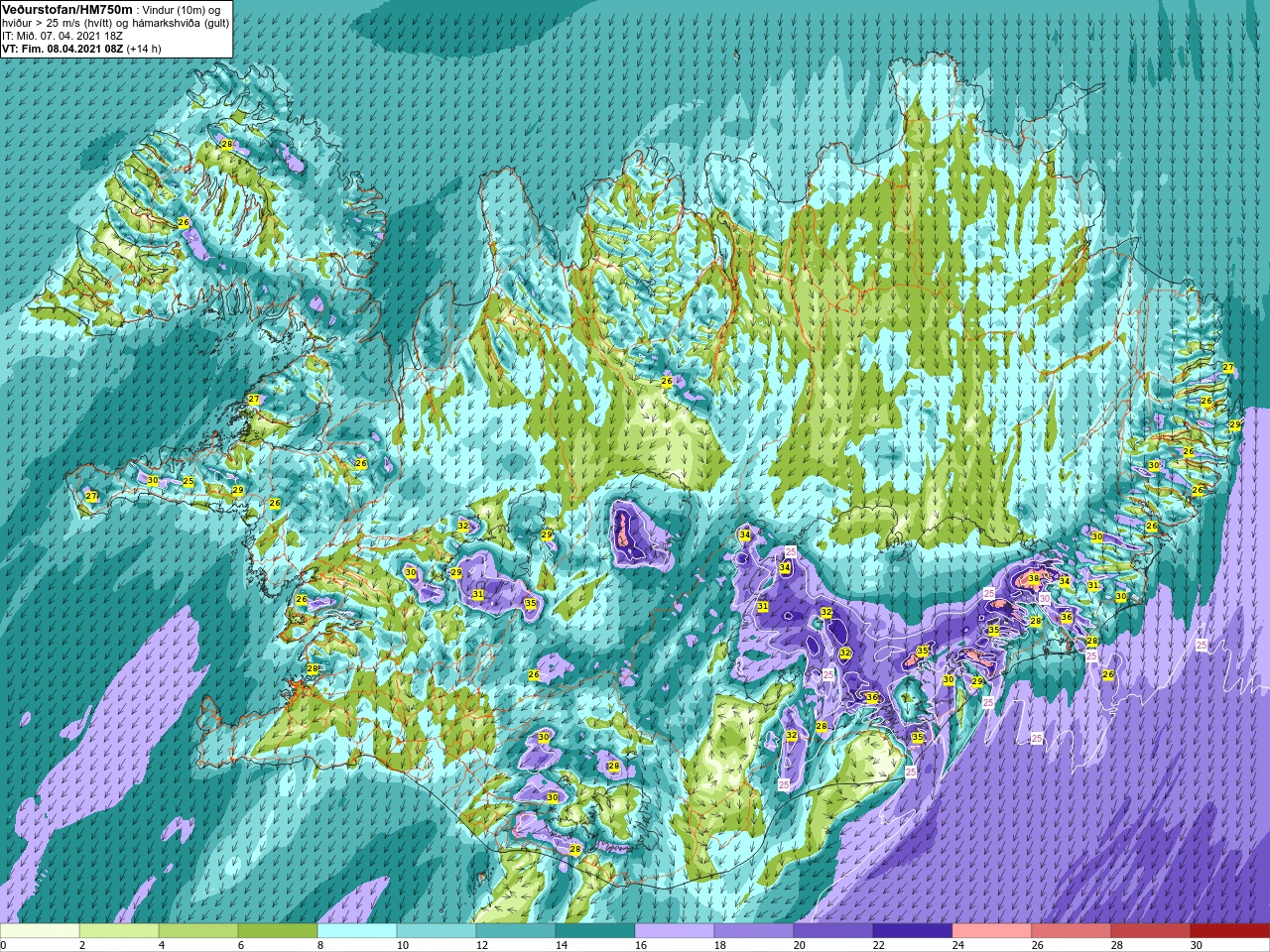Click the "IT: Mið. 07. 04. 2021 18Z" line
Image resolution: width=1270 pixels, height=952 pixels.
point(63,35)
